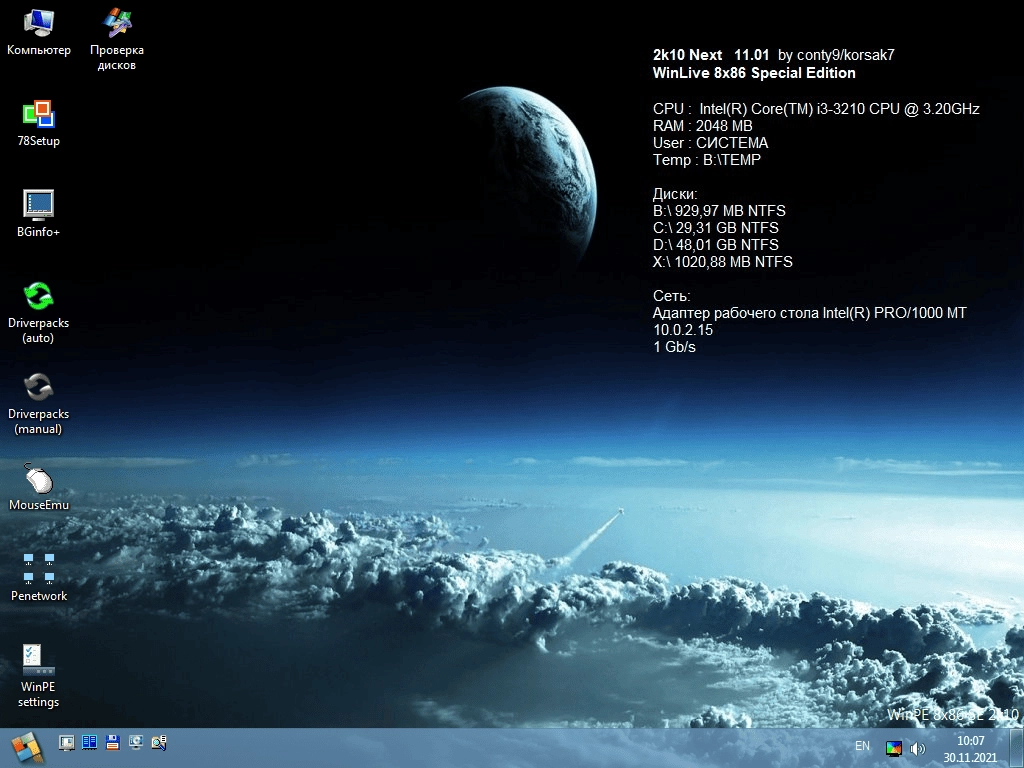1024x768 pixels.
Task: Open the colorful display tray icon
Action: pos(894,748)
